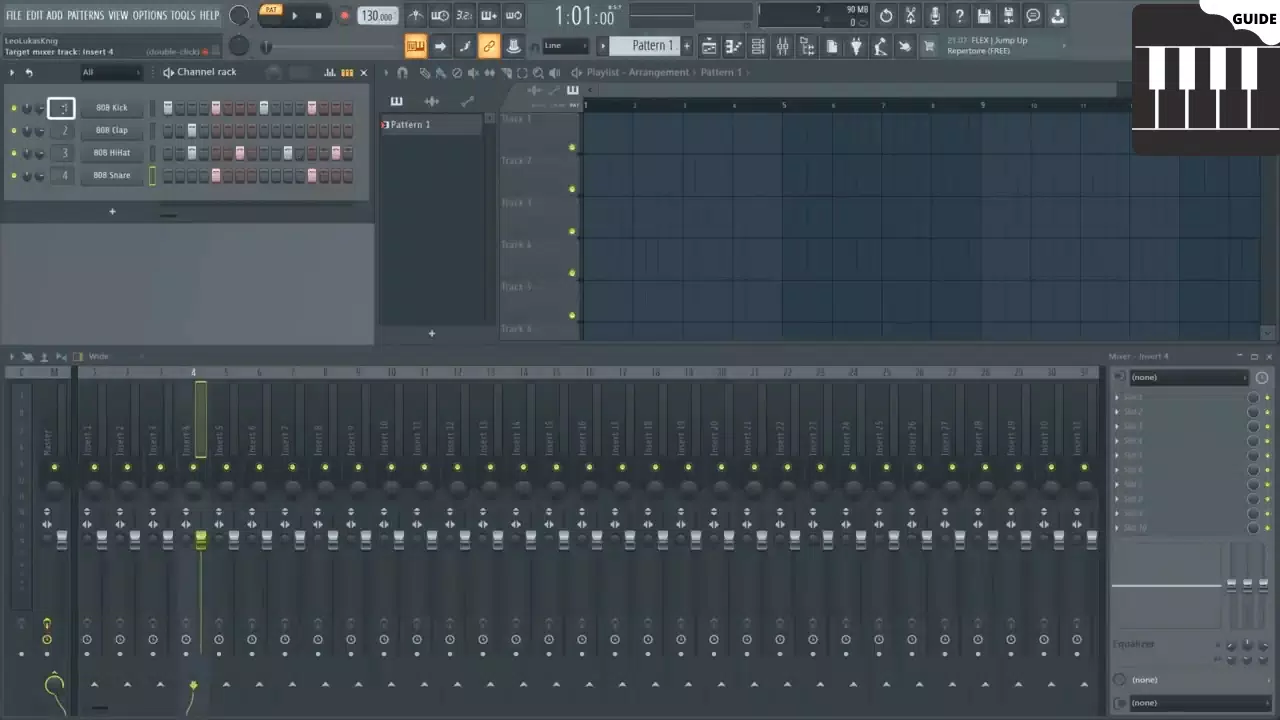Toggle the Track 1 playlist mute LED
Image resolution: width=1280 pixels, height=720 pixels.
pyautogui.click(x=572, y=148)
